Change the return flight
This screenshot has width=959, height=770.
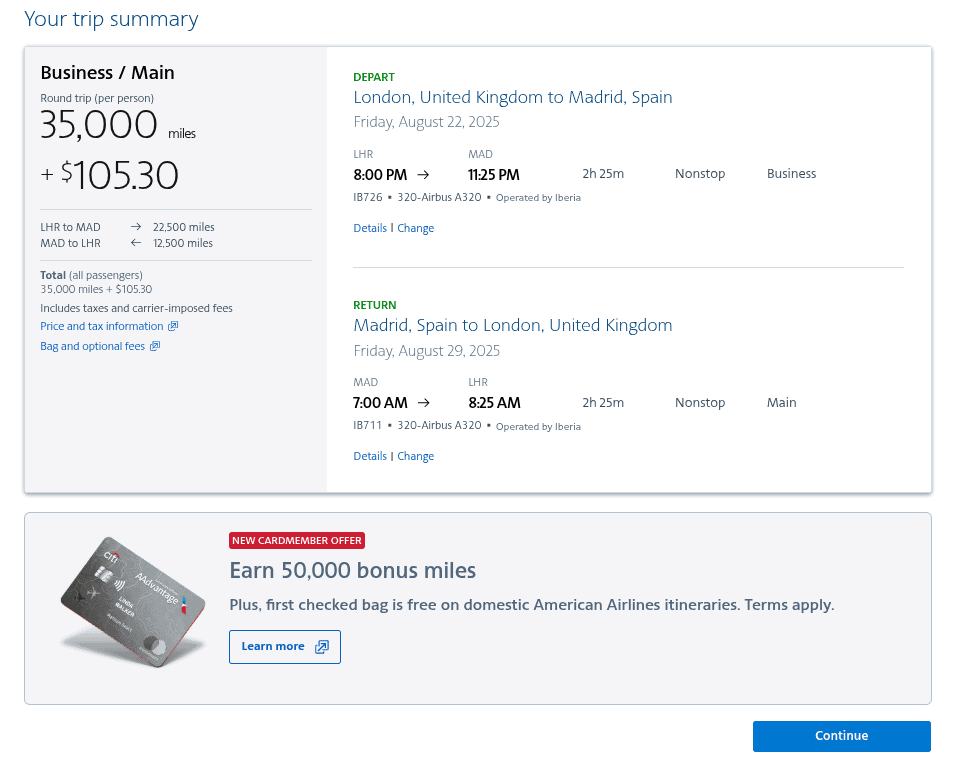pyautogui.click(x=415, y=456)
